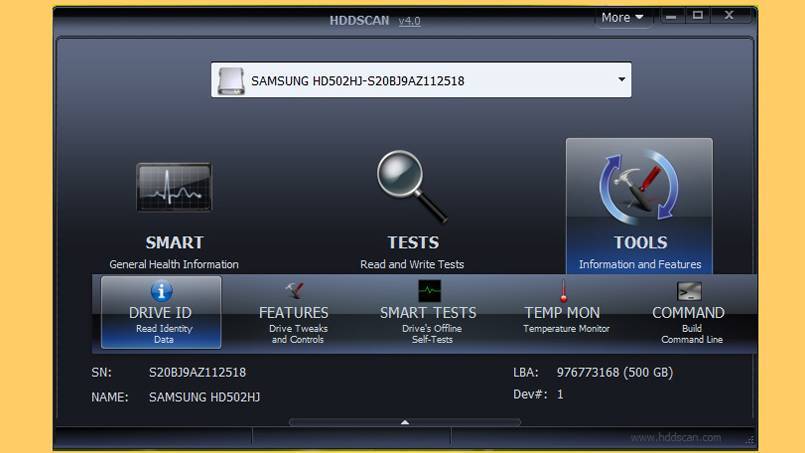
Task: Open the SMART heartbeat monitor icon
Action: click(174, 188)
